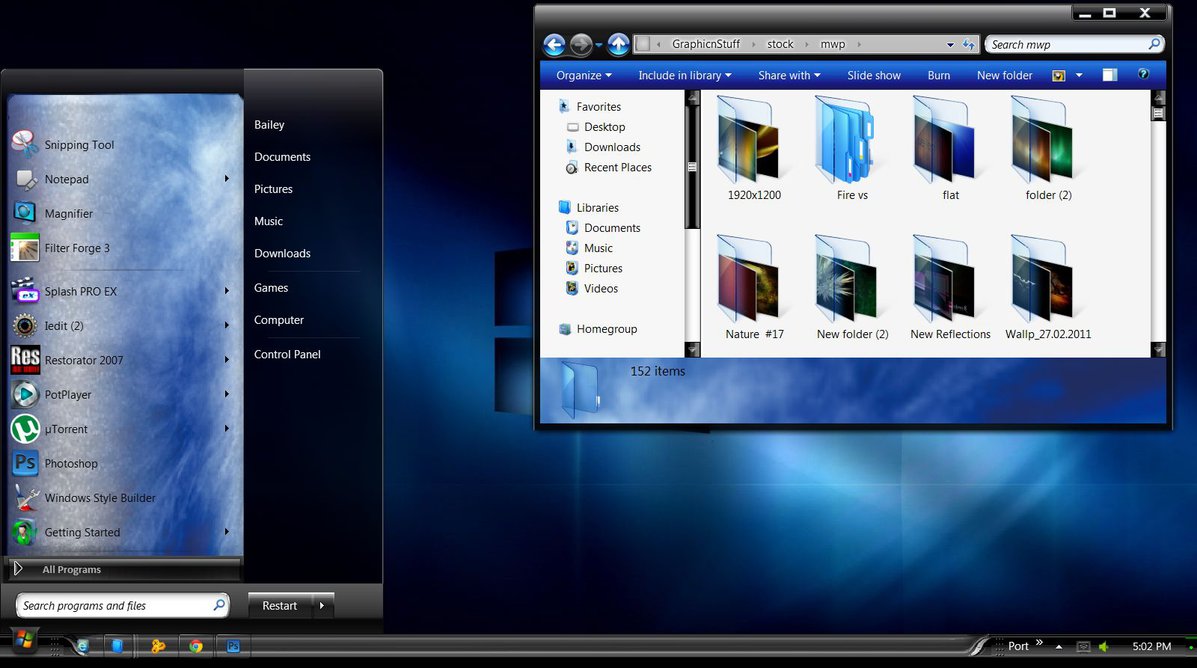The image size is (1197, 668).
Task: Expand All Programs list
Action: tap(71, 569)
